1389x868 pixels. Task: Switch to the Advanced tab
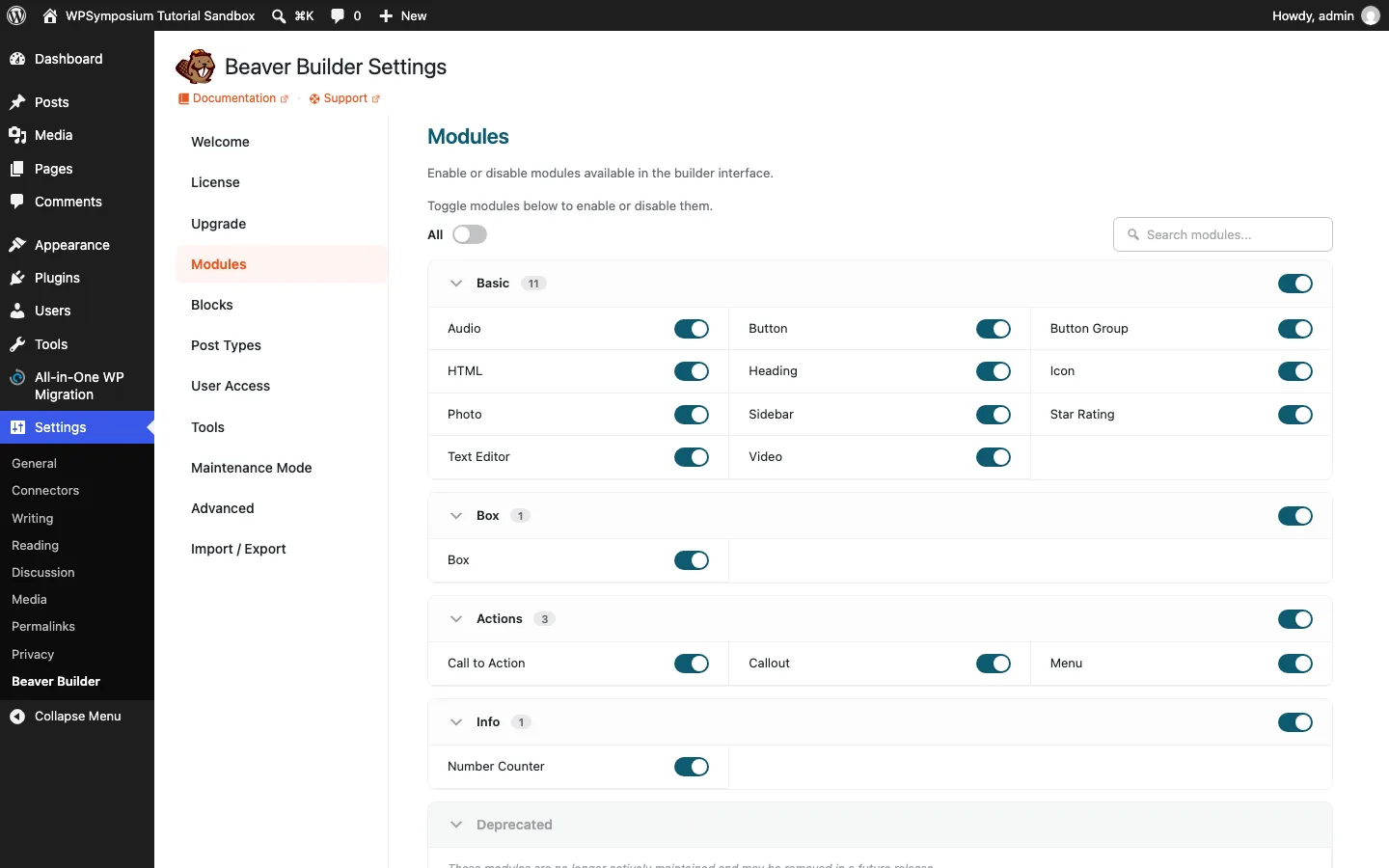pyautogui.click(x=282, y=508)
